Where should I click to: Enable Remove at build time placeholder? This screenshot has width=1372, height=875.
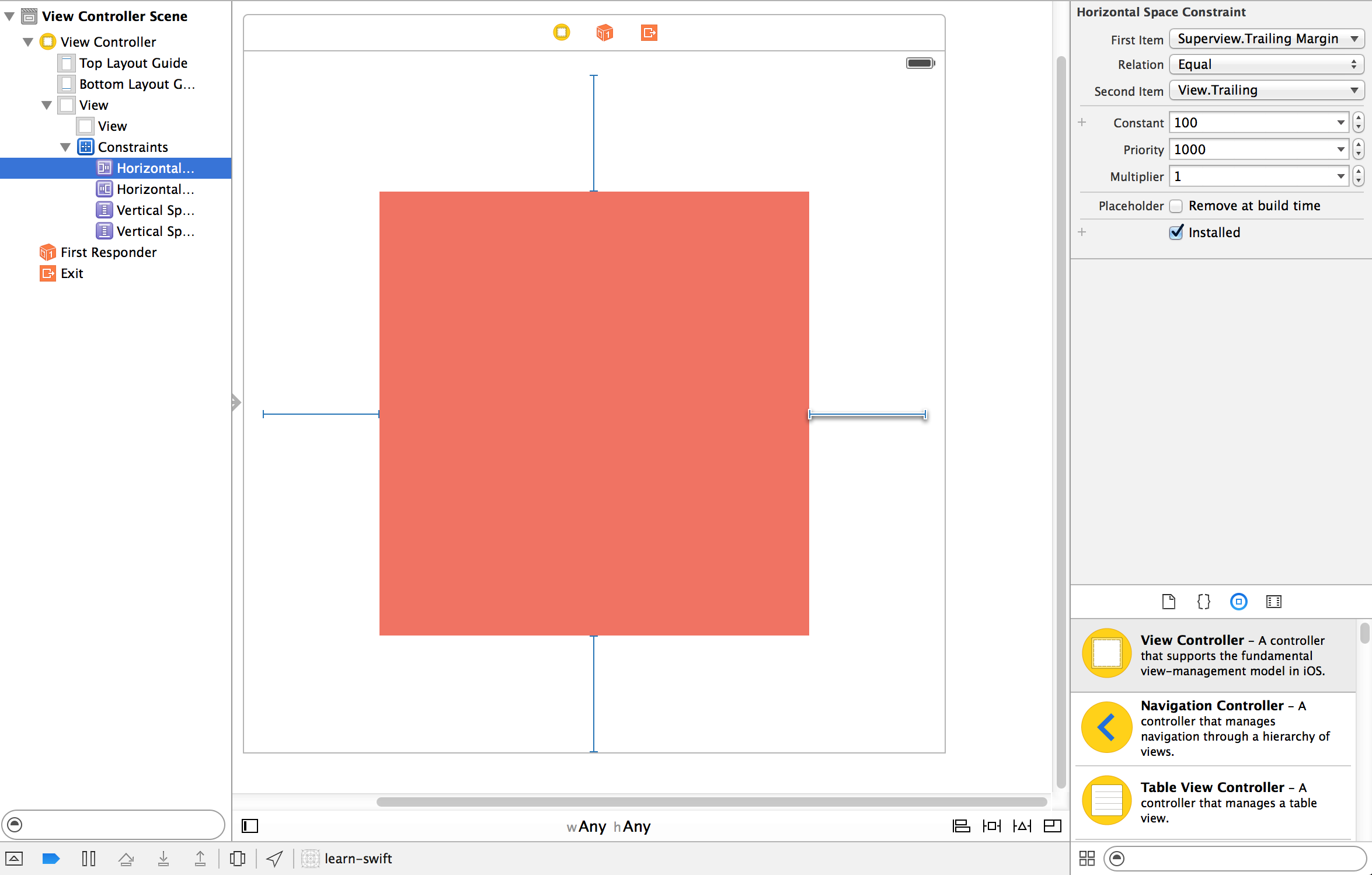[1176, 206]
